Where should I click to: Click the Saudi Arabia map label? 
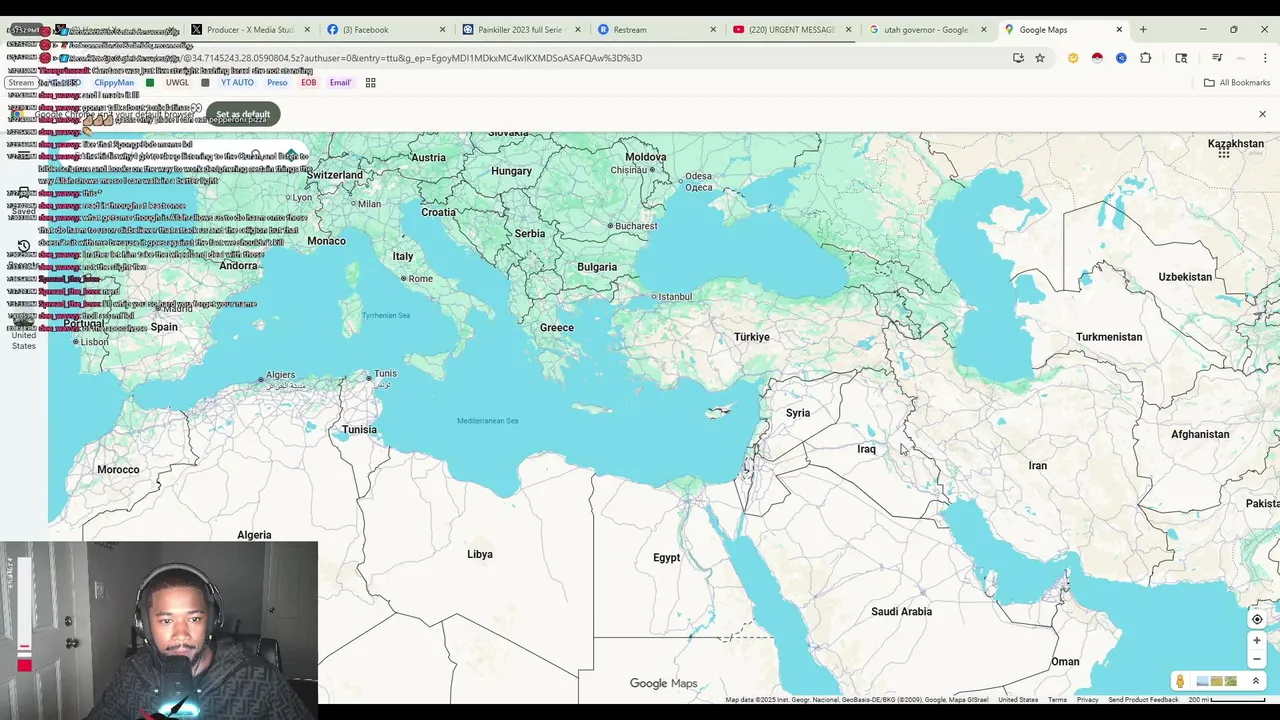pos(901,612)
